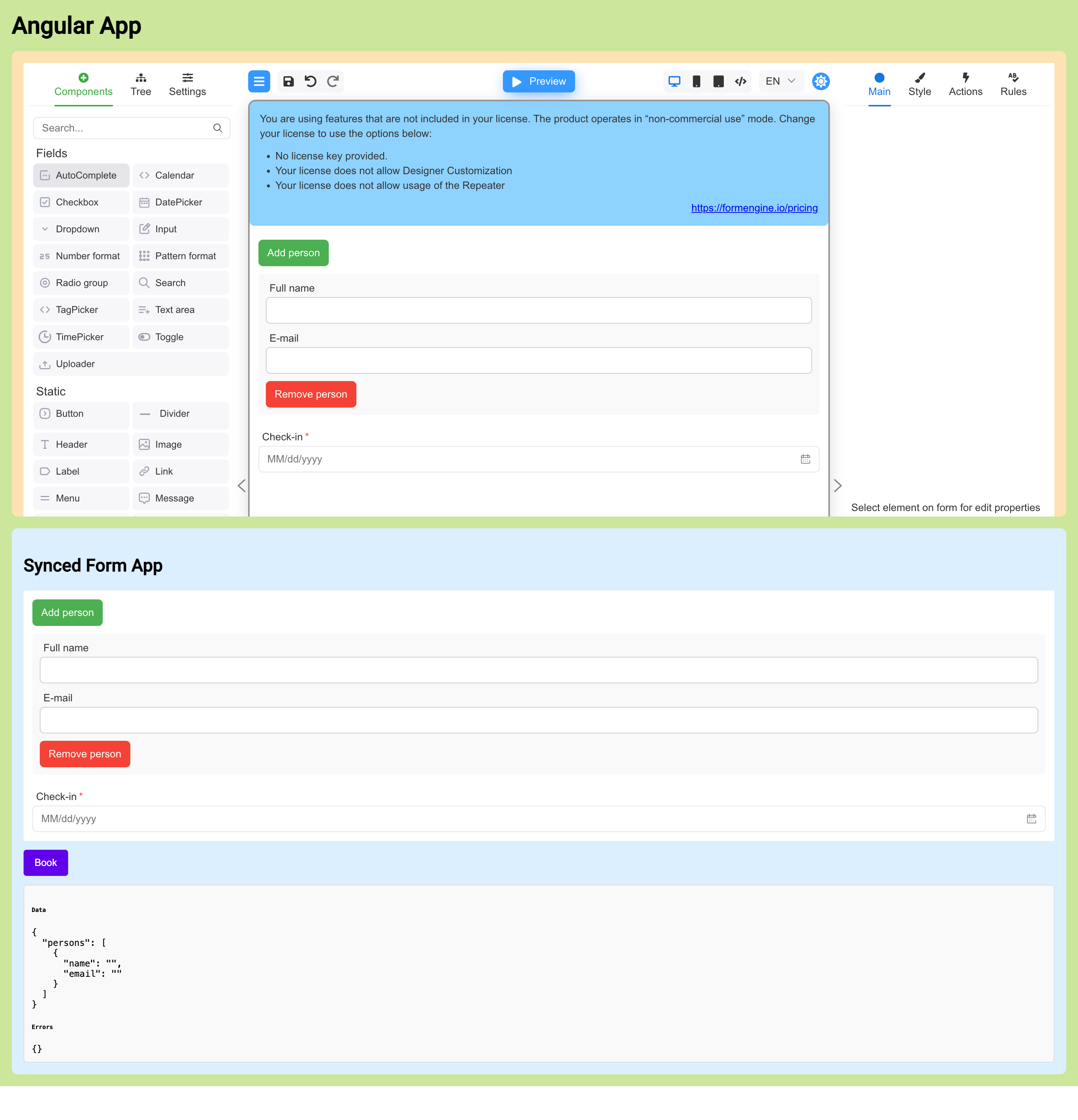Collapse the left panel with chevron

[x=242, y=486]
